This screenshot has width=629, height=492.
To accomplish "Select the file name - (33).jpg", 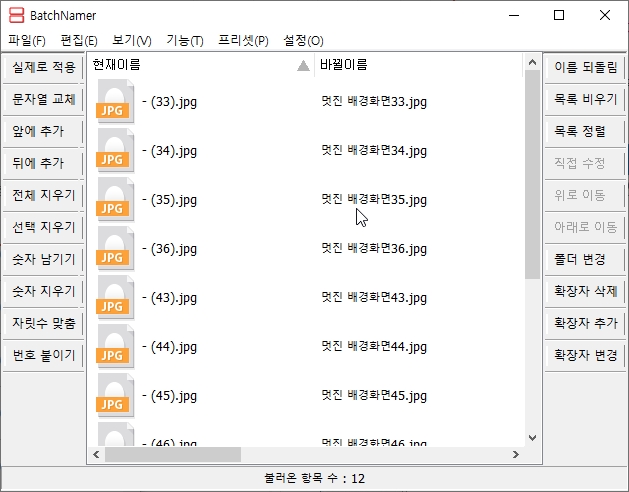I will pos(169,102).
